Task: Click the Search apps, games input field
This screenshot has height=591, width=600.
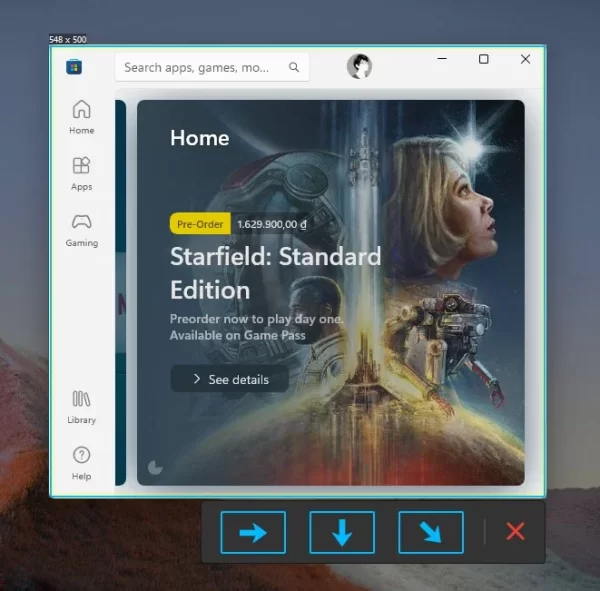Action: coord(212,67)
